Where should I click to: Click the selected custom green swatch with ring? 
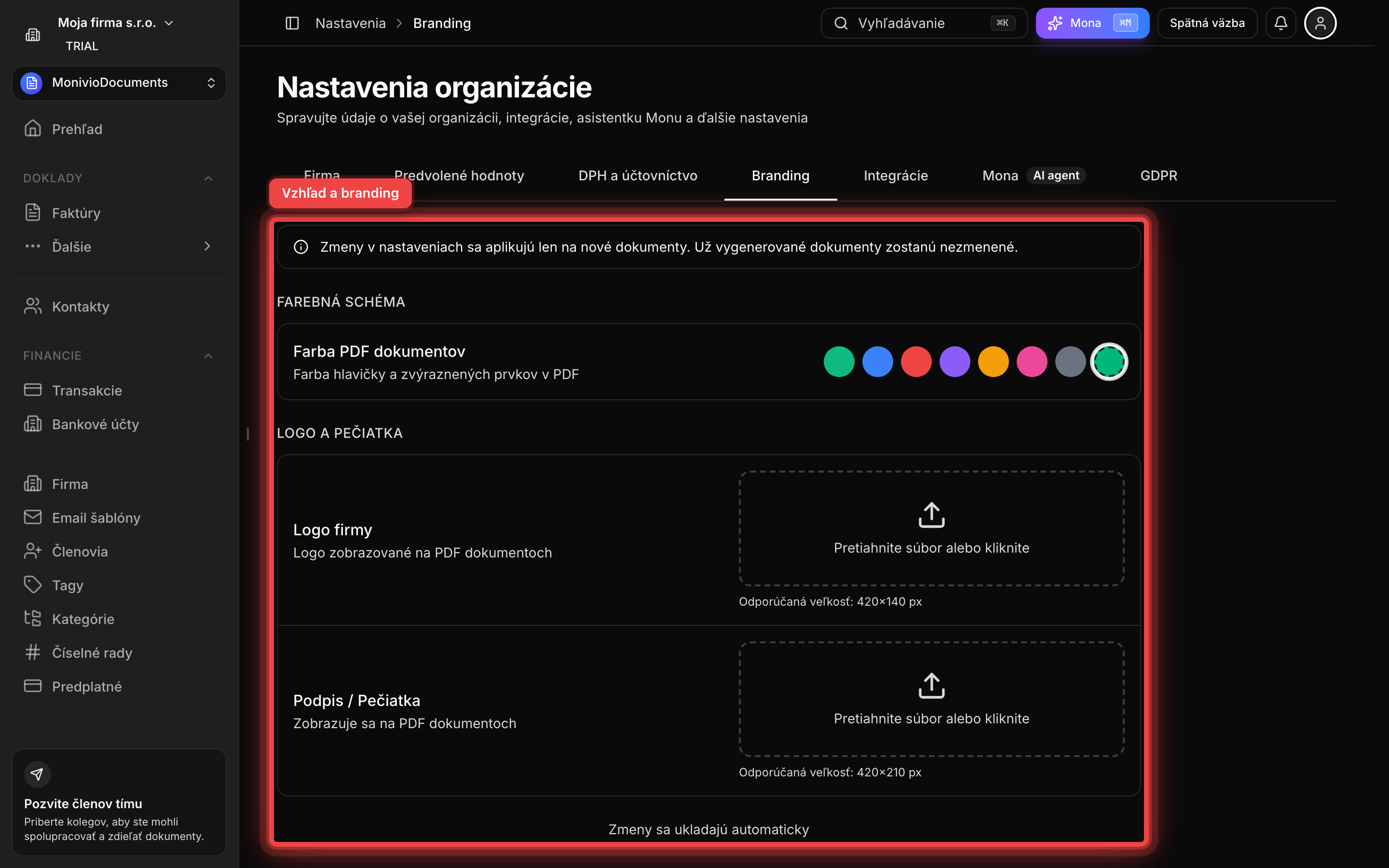[1109, 362]
